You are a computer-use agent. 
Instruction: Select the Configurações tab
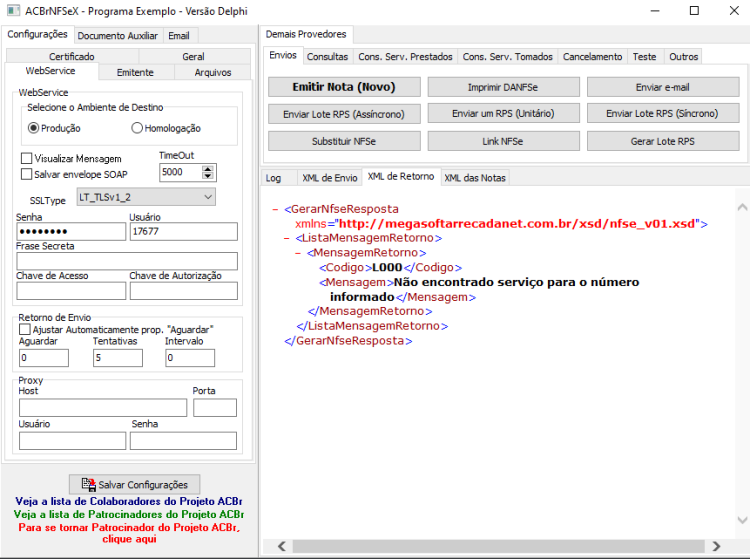(37, 34)
